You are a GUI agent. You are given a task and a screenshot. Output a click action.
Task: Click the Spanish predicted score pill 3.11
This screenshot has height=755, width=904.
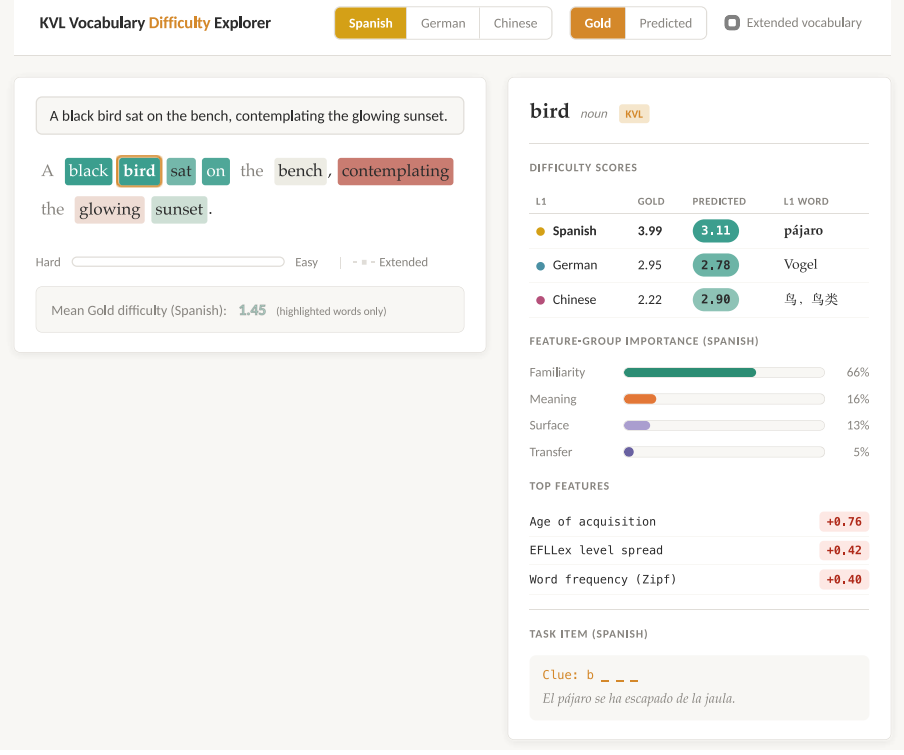coord(715,231)
